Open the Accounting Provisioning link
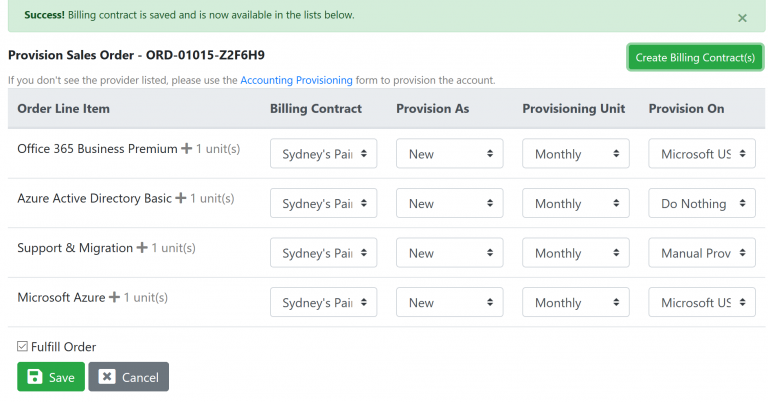 click(x=296, y=80)
